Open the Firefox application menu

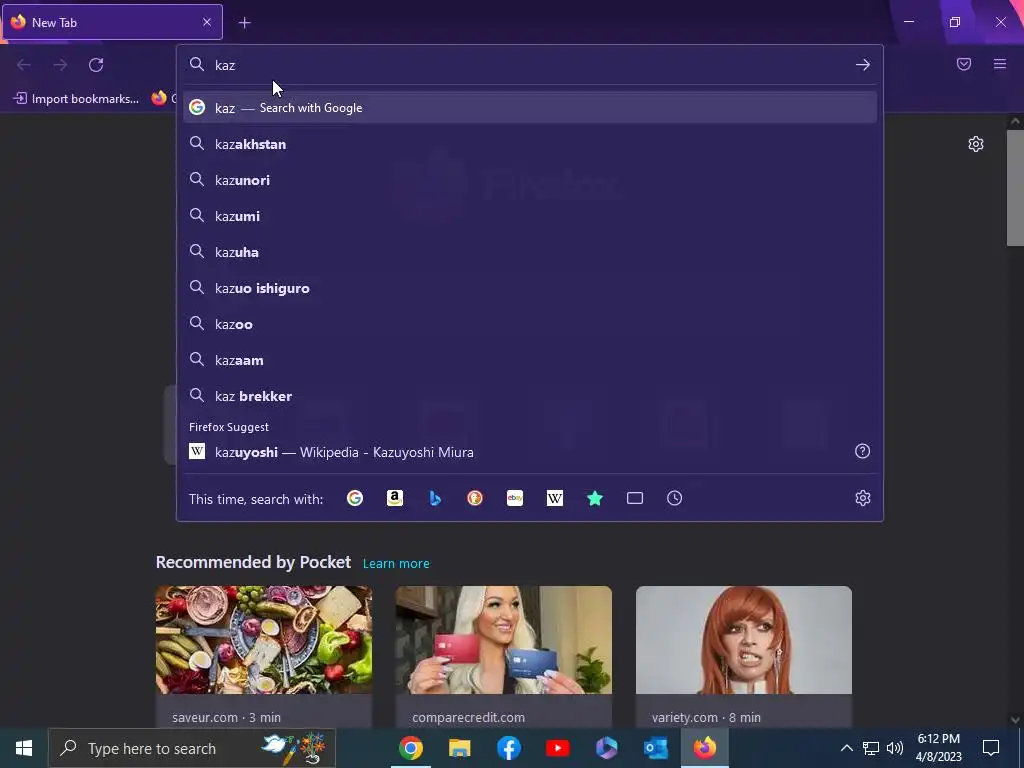(x=1000, y=64)
